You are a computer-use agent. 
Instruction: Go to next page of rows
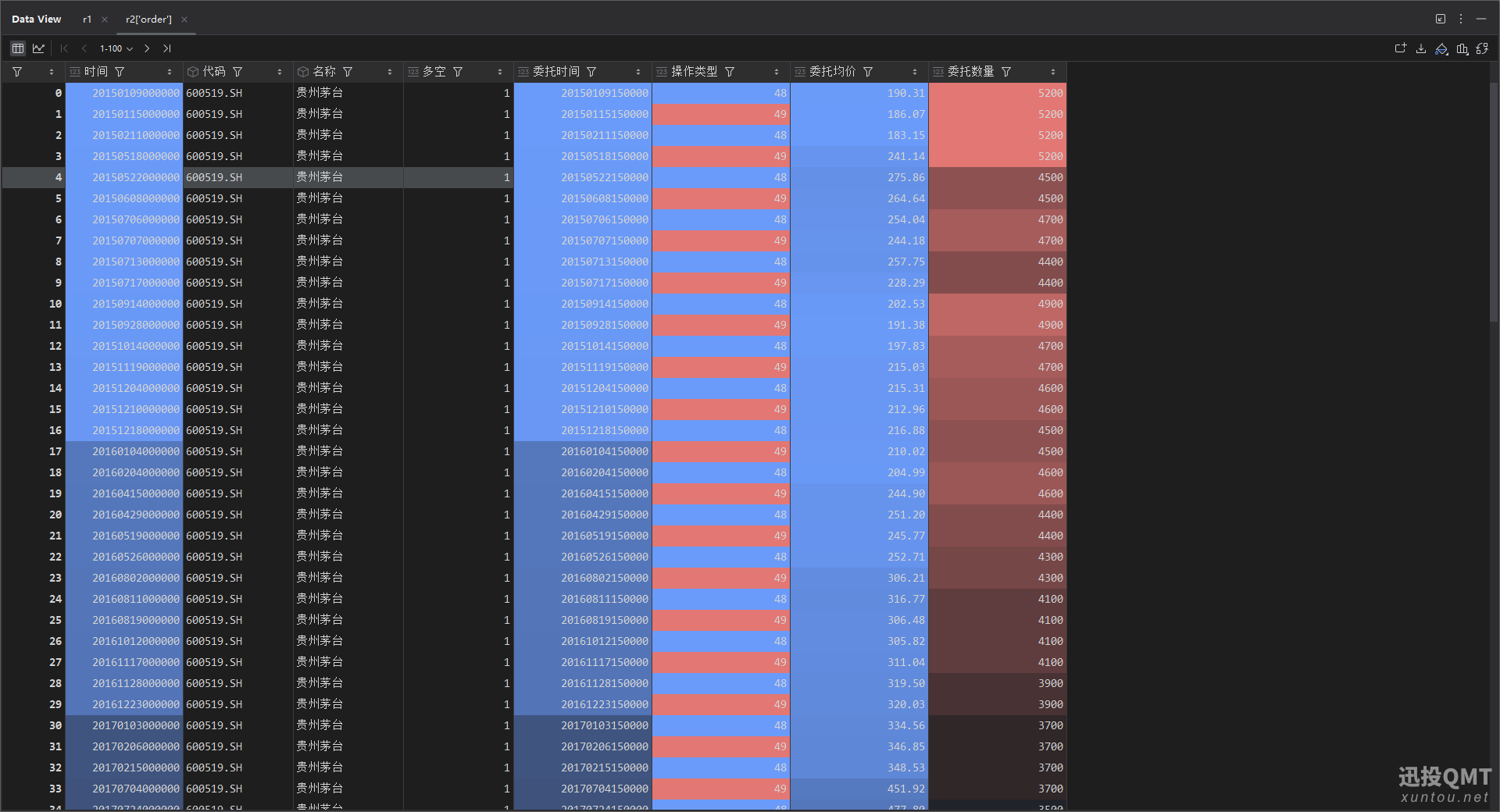[147, 48]
